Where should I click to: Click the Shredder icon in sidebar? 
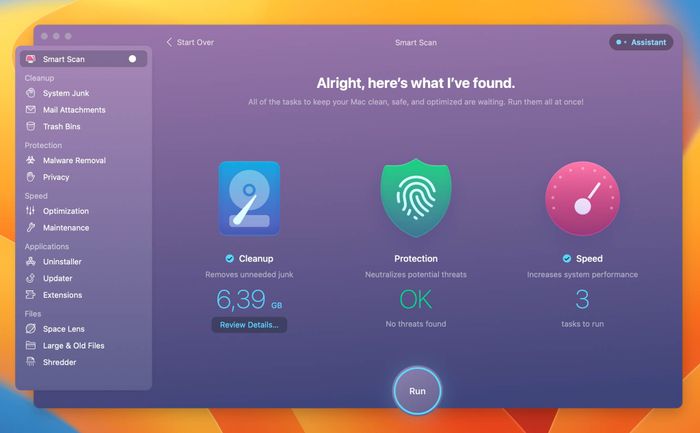pyautogui.click(x=30, y=362)
